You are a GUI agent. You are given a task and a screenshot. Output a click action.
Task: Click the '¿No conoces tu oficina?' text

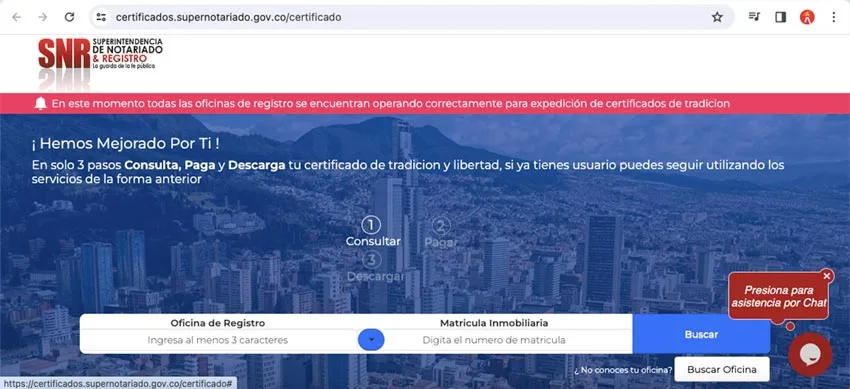click(623, 371)
